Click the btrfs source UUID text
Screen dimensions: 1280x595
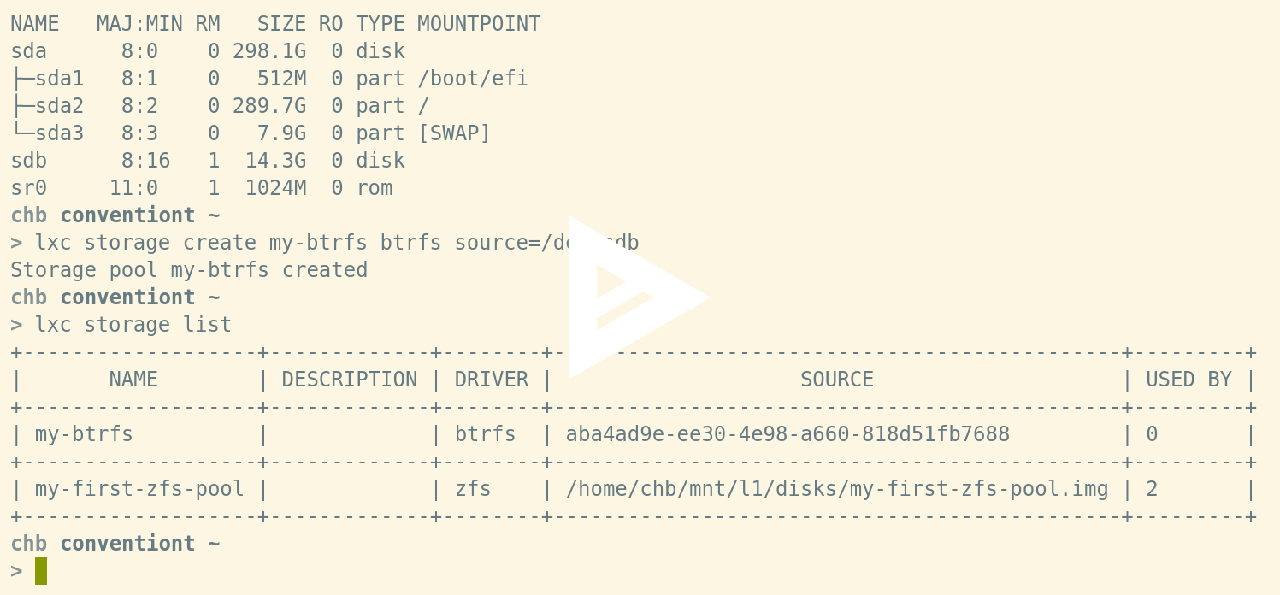pyautogui.click(x=787, y=434)
